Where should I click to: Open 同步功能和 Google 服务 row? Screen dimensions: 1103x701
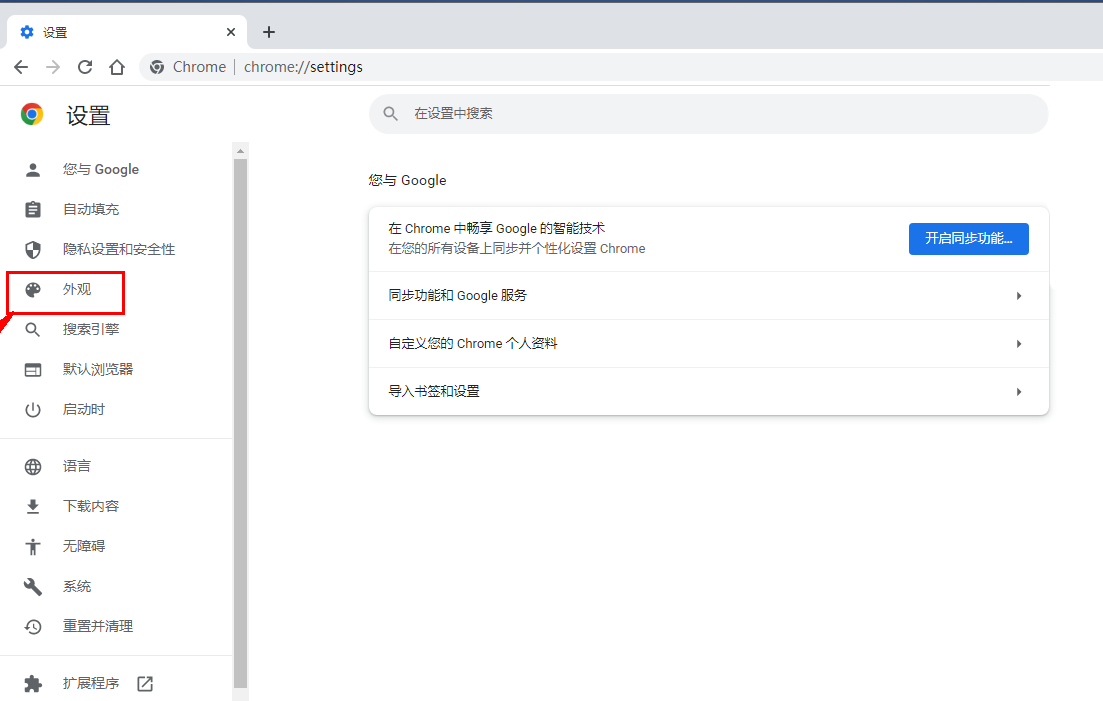[708, 296]
